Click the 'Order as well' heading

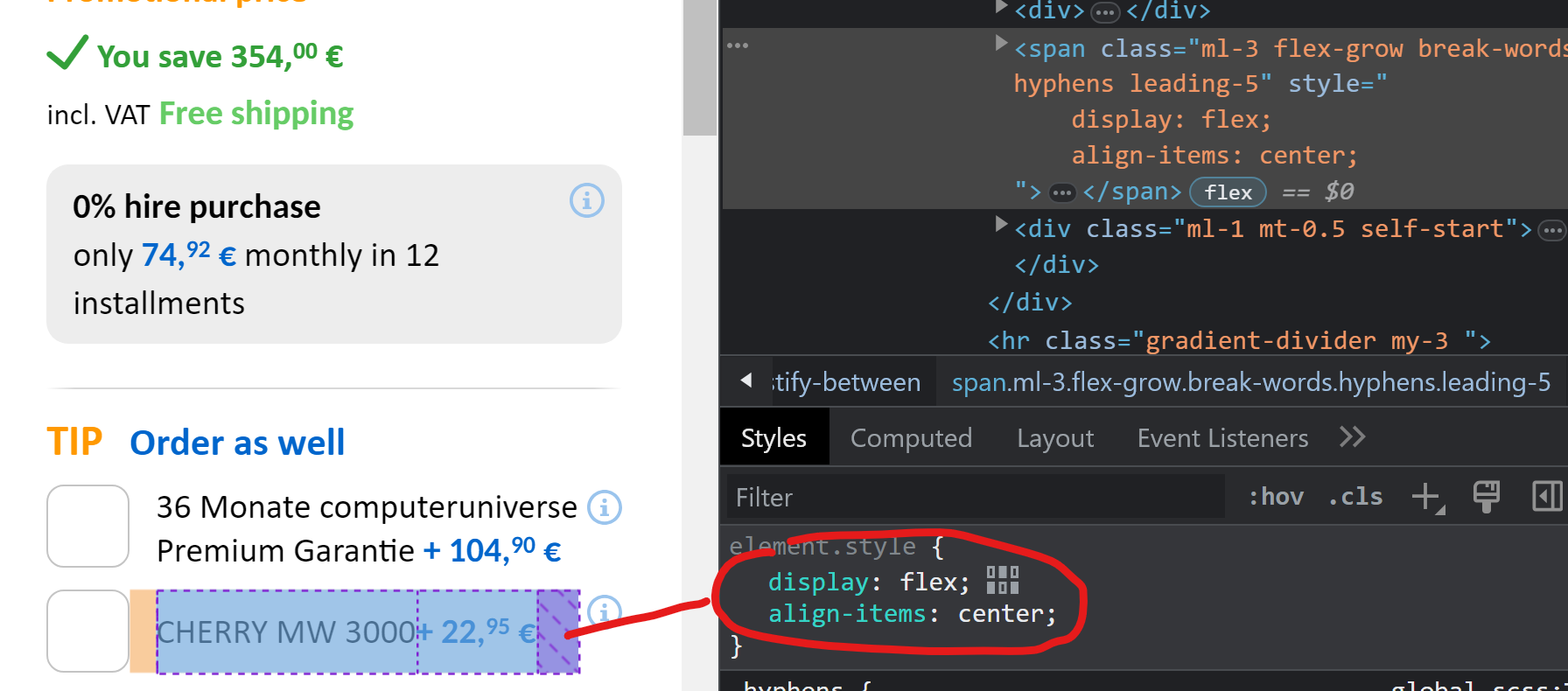coord(237,443)
